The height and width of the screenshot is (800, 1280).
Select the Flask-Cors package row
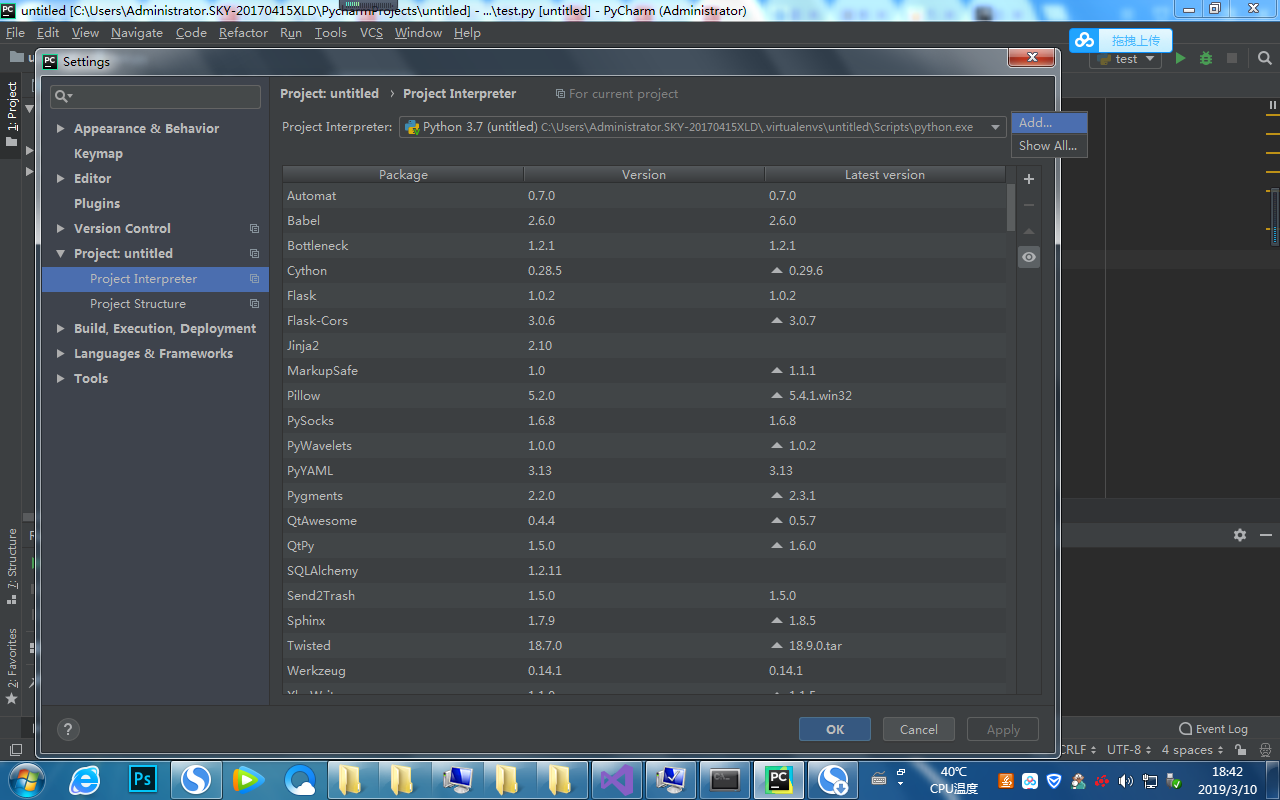pyautogui.click(x=644, y=321)
